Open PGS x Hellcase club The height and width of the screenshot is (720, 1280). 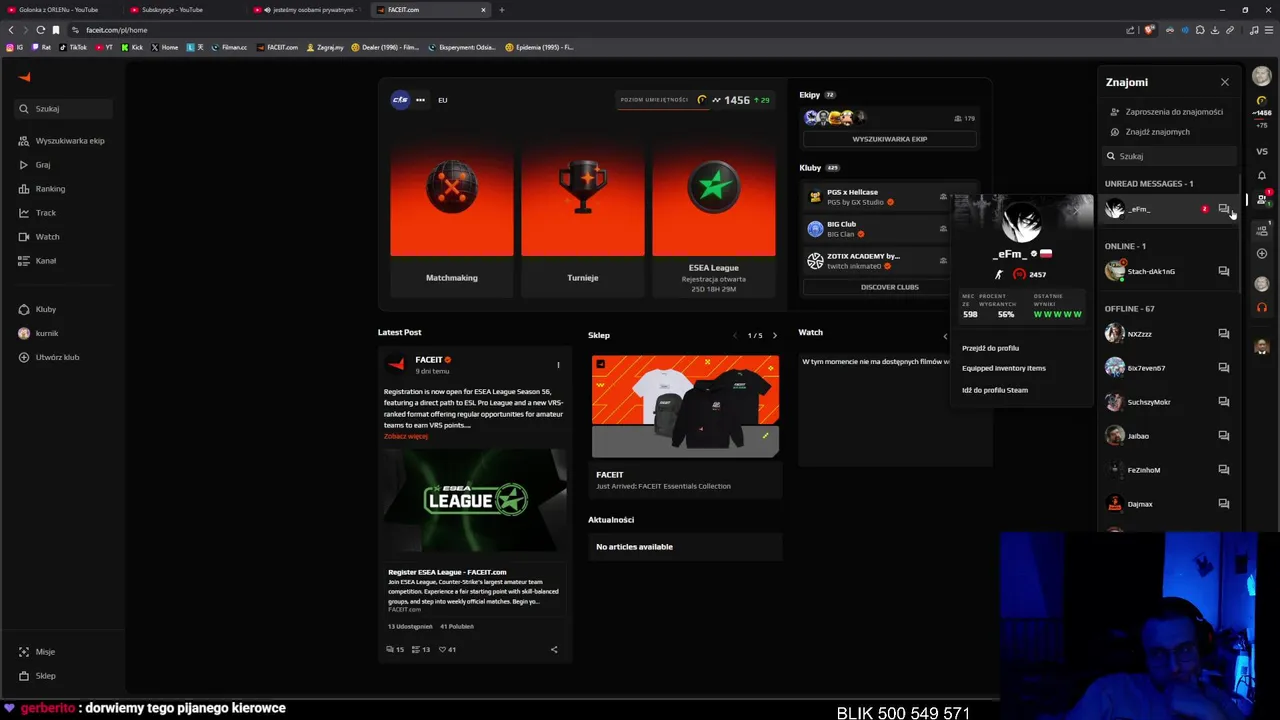tap(877, 197)
